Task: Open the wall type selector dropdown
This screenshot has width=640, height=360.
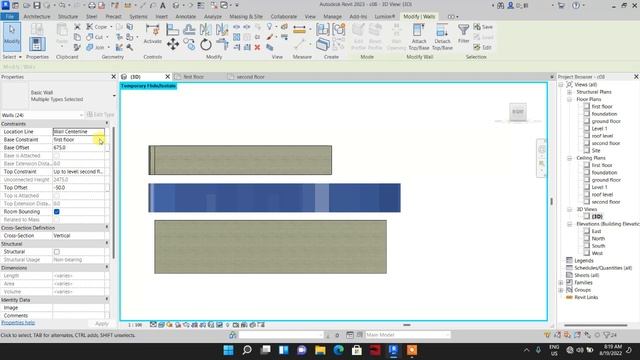Action: tap(114, 96)
